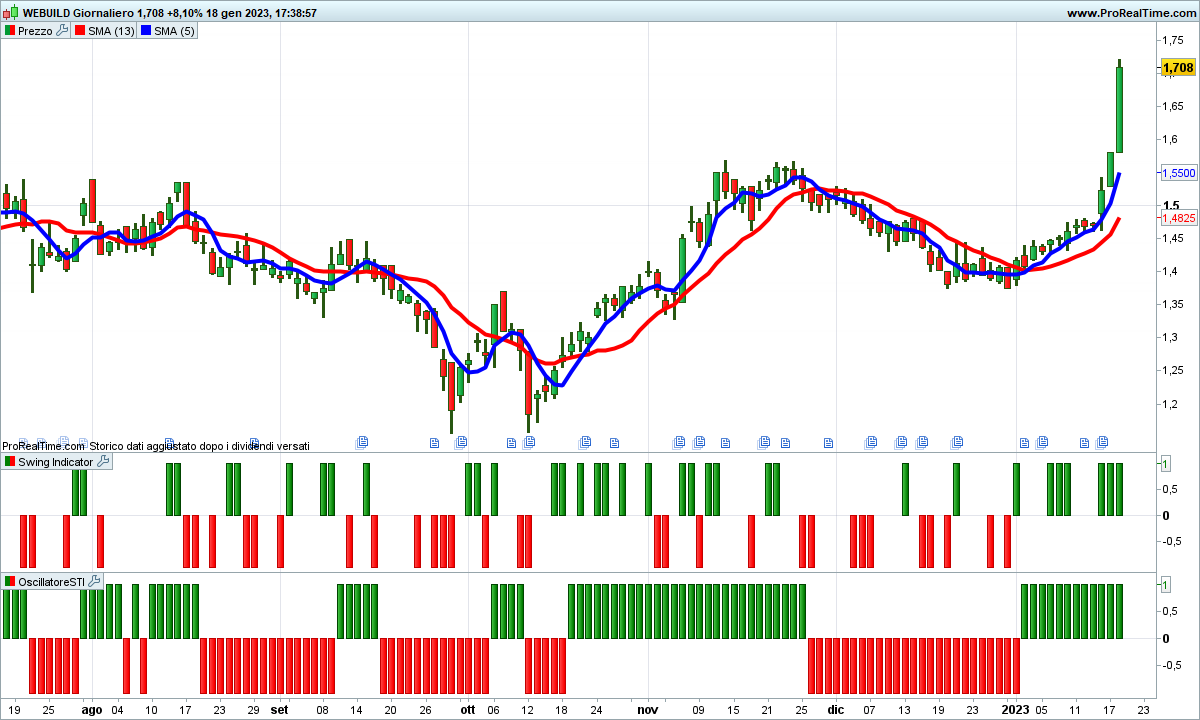The width and height of the screenshot is (1200, 720).
Task: Open the www.ProRealTime.com link
Action: click(1130, 13)
